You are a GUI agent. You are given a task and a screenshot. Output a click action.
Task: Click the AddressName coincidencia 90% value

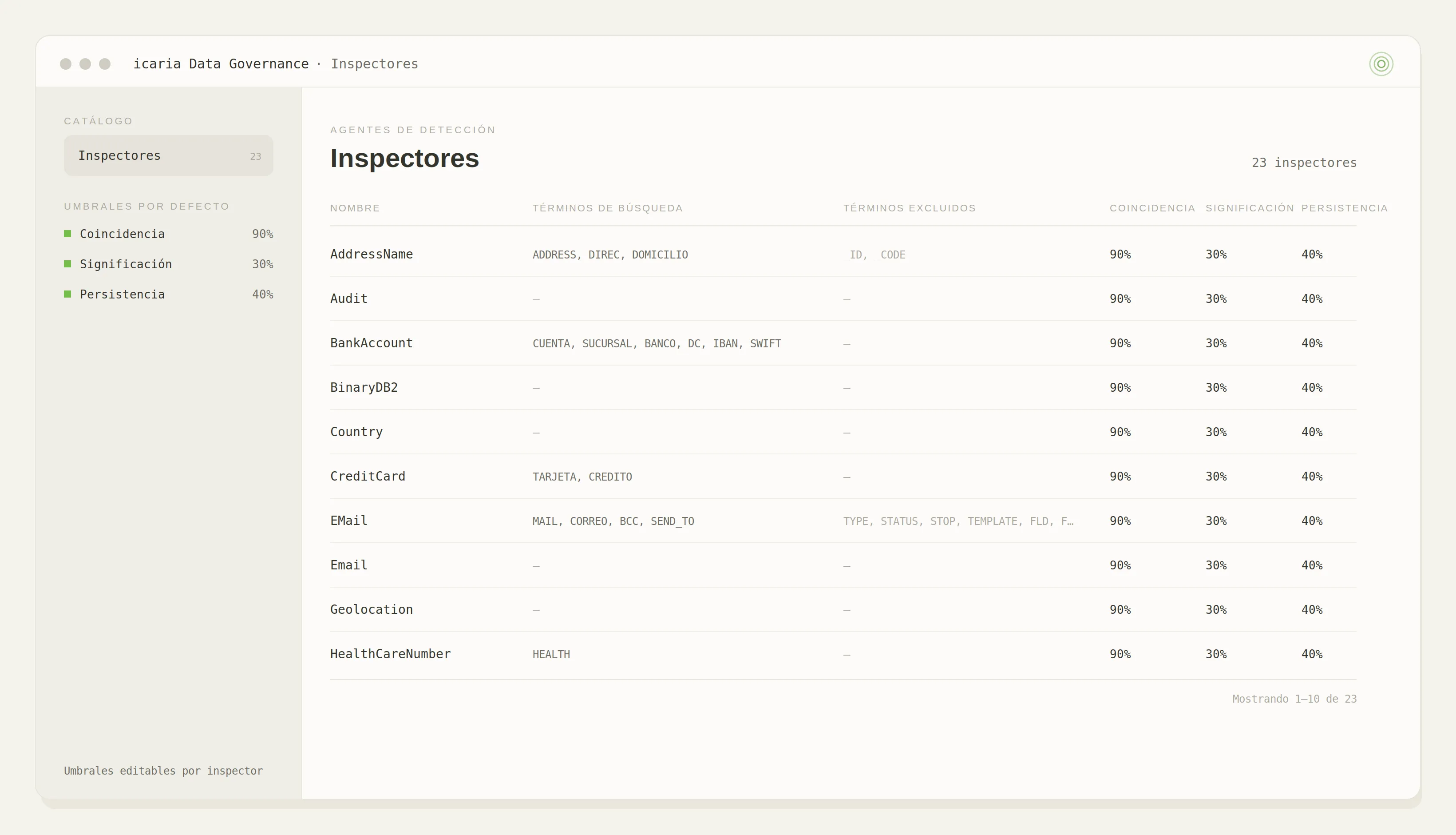click(1120, 254)
